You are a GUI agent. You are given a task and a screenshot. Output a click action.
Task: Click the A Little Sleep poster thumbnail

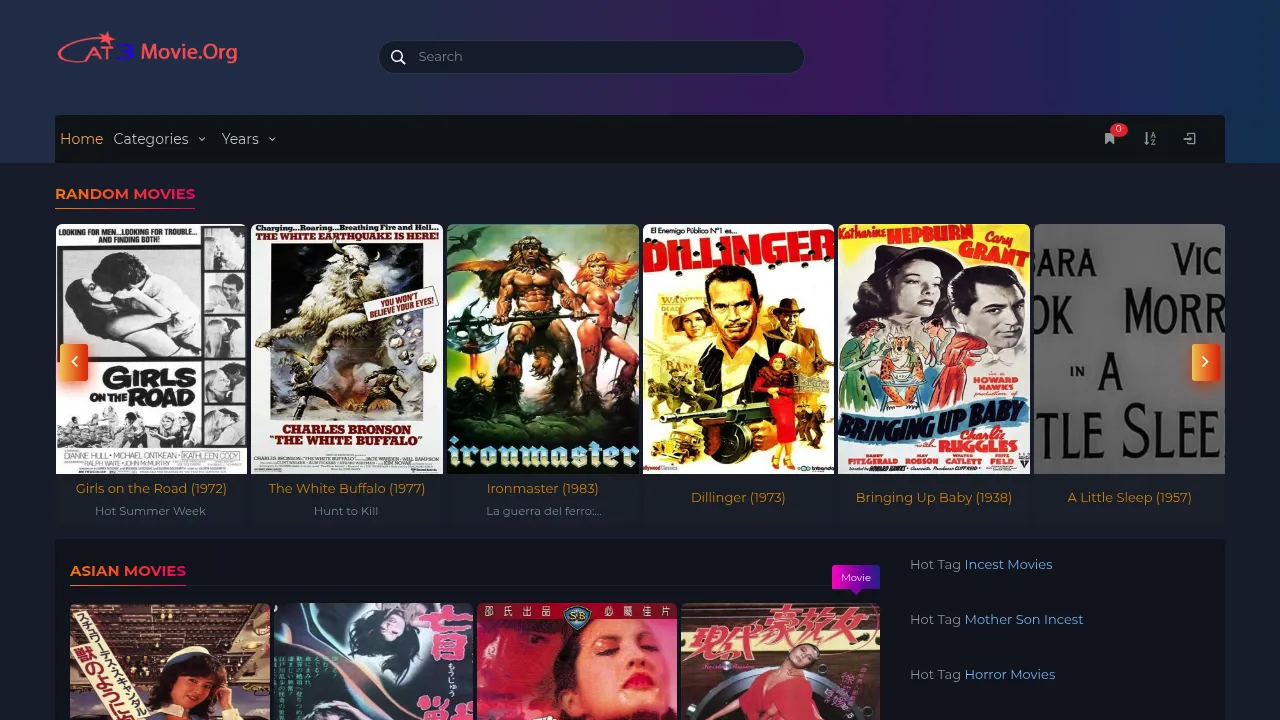click(x=1128, y=348)
